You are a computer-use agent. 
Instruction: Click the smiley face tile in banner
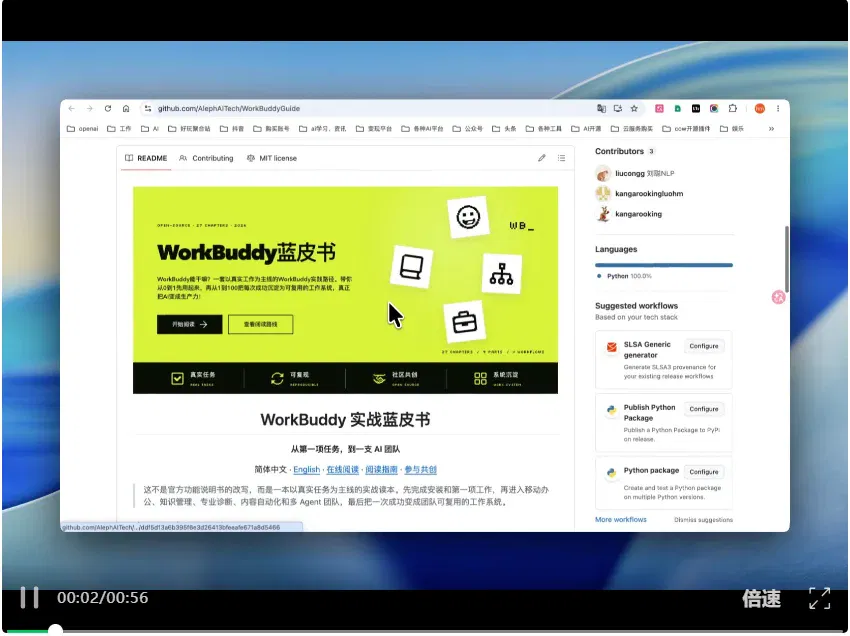[x=468, y=217]
